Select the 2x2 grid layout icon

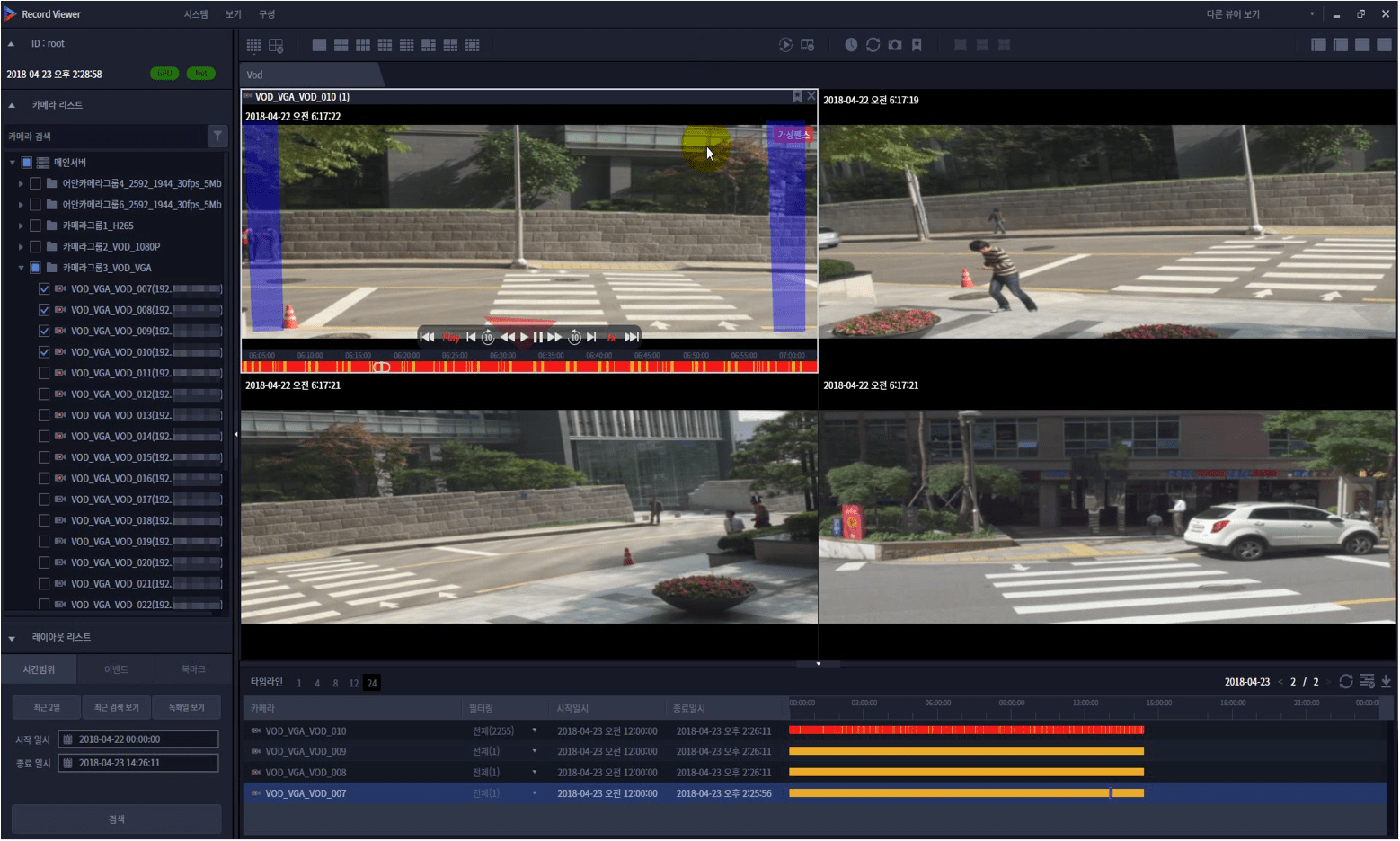tap(341, 45)
